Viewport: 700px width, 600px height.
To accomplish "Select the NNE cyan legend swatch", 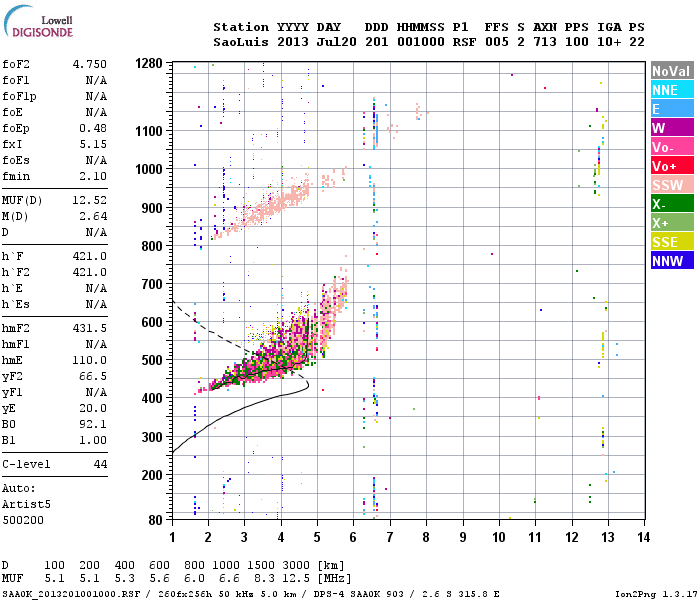I will [x=672, y=90].
